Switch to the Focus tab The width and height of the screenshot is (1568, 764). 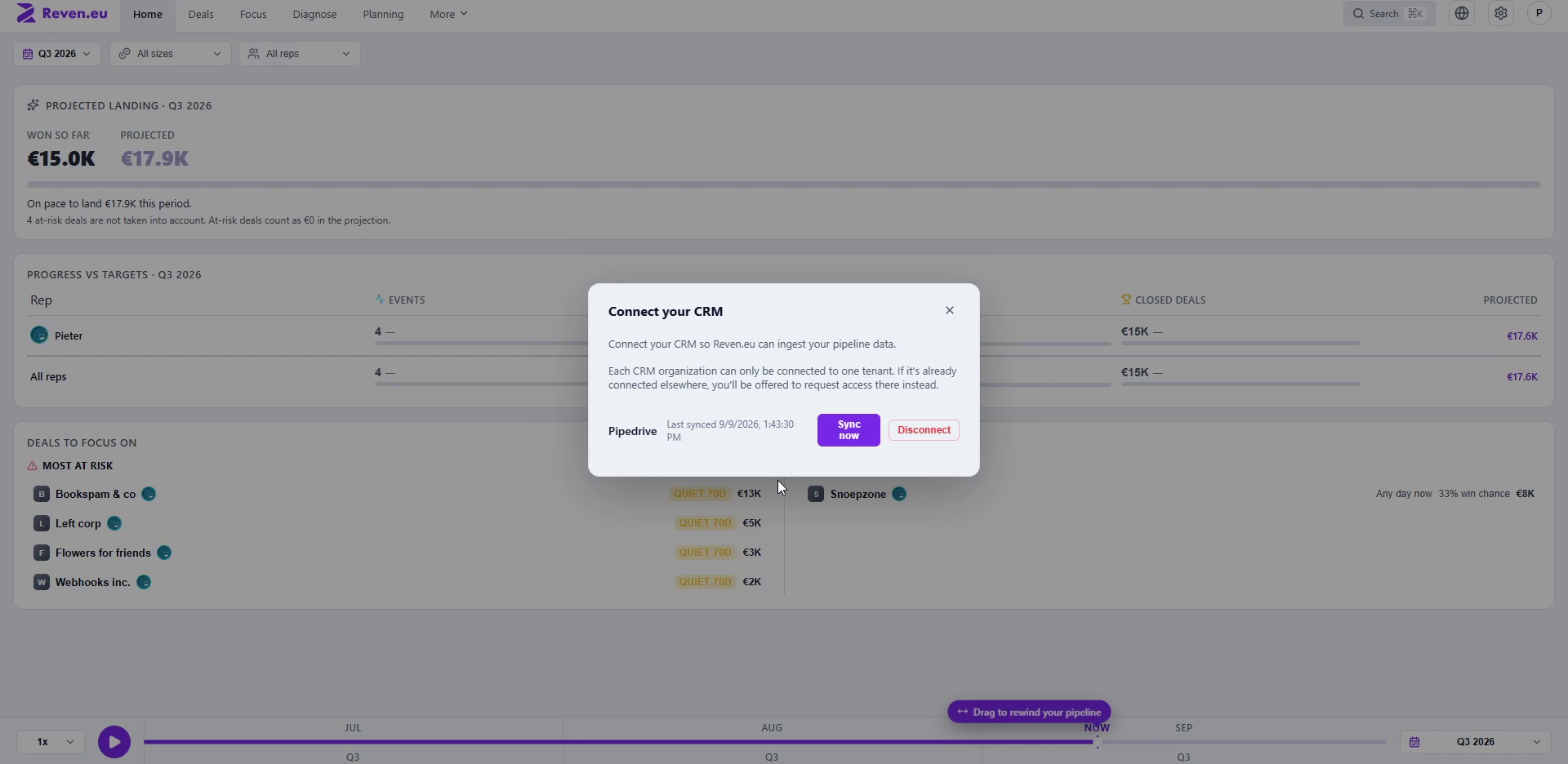tap(253, 14)
